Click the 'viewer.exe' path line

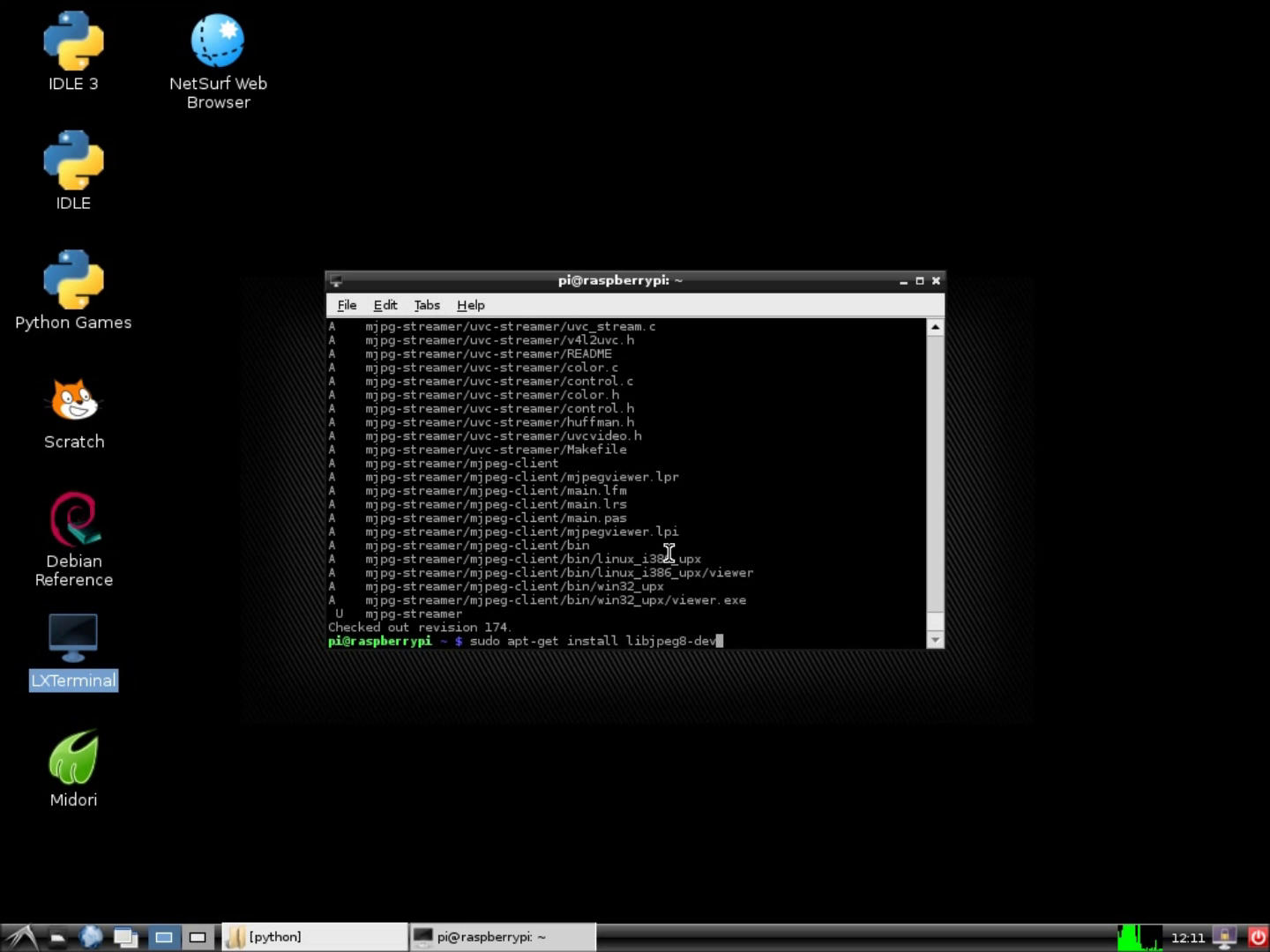coord(537,600)
